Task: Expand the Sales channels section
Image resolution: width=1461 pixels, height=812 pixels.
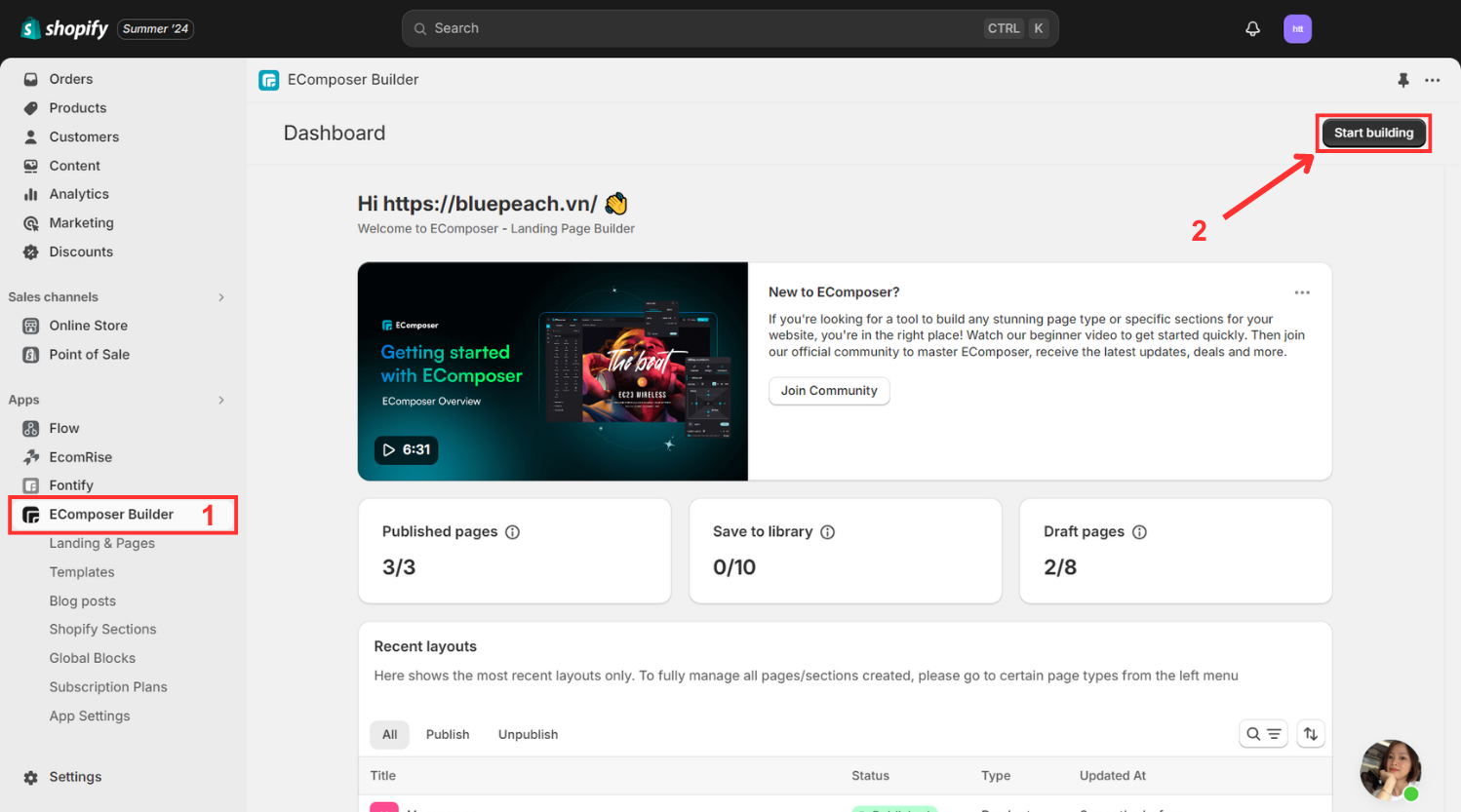Action: (221, 297)
